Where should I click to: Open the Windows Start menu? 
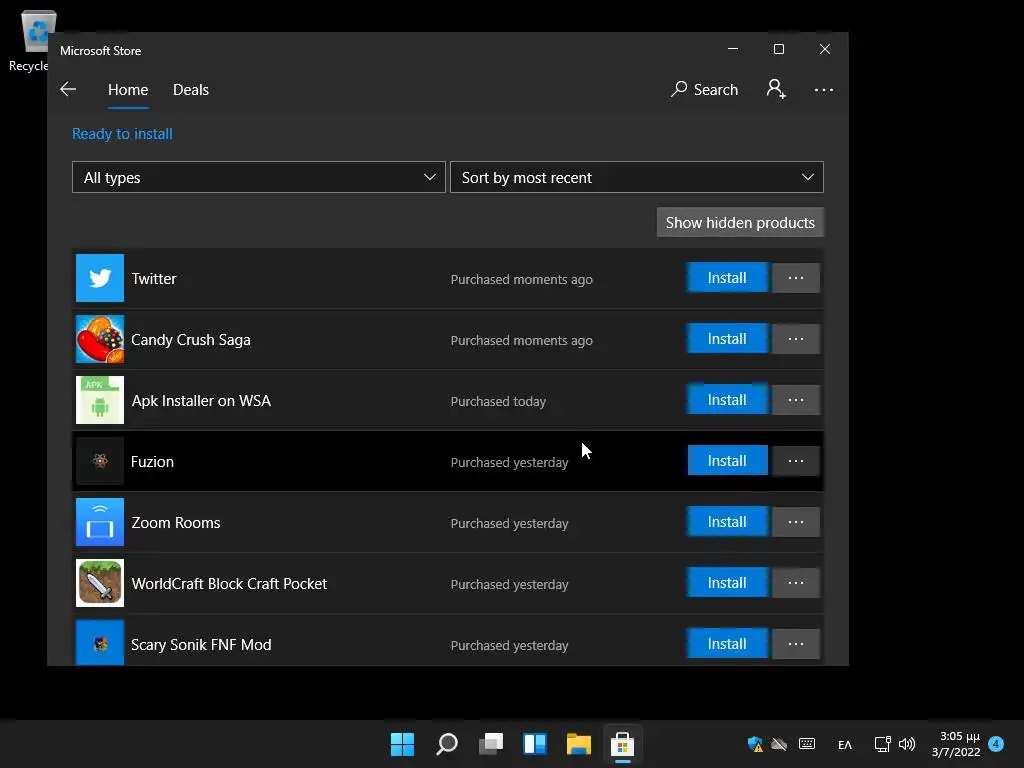[x=402, y=744]
